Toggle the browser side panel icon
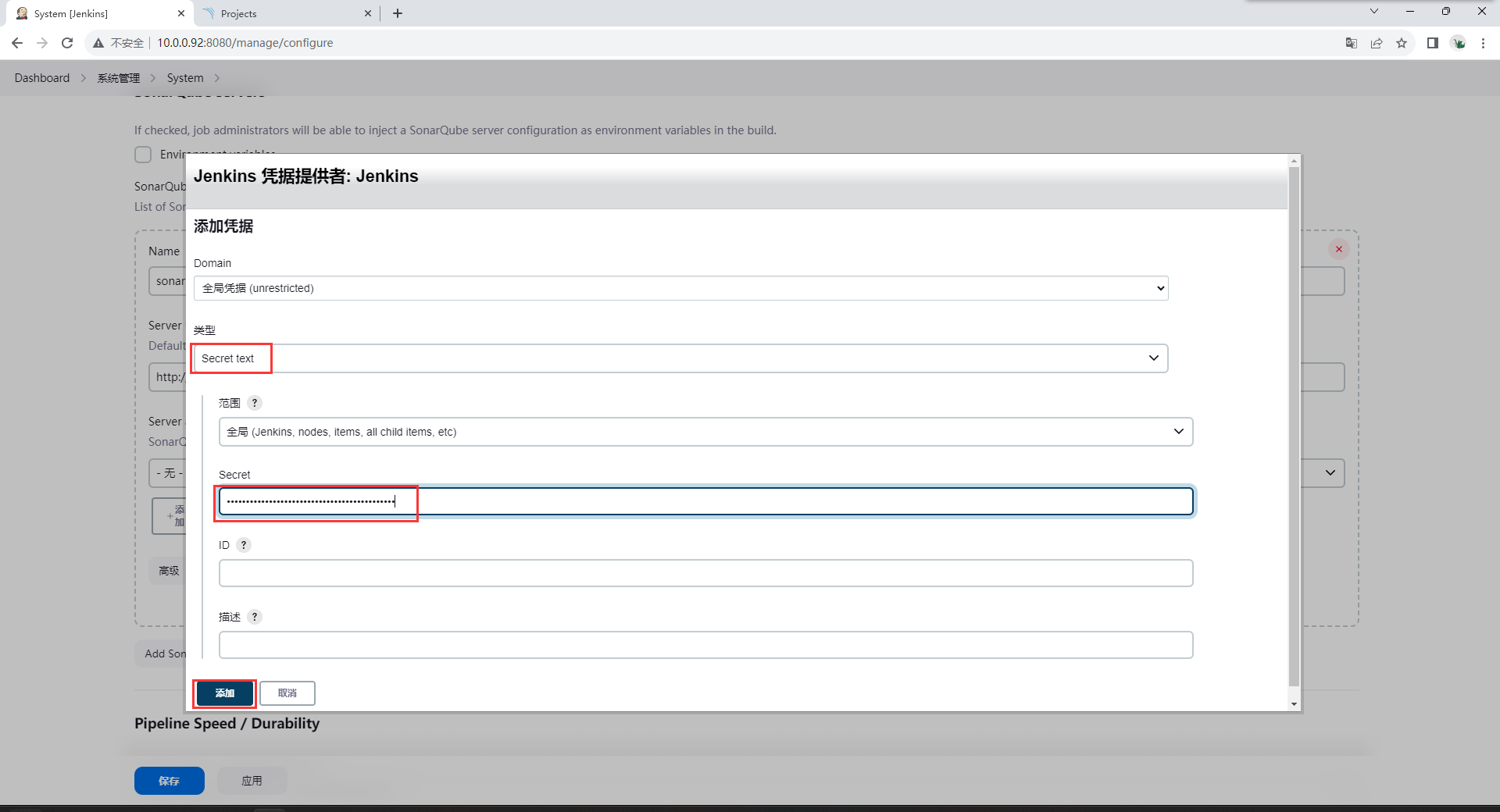 pos(1433,43)
